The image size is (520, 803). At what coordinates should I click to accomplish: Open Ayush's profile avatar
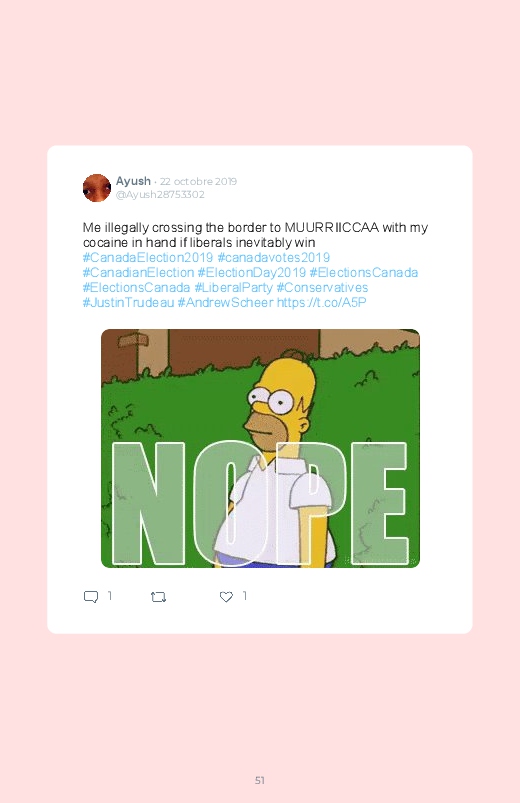point(97,188)
